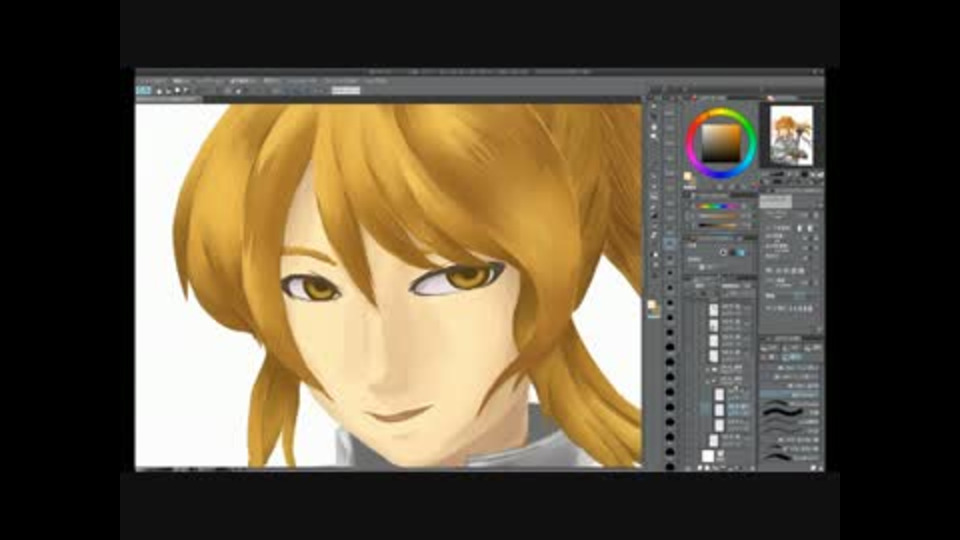Adjust the rainbow hue slider bar
This screenshot has height=540, width=960.
[718, 207]
